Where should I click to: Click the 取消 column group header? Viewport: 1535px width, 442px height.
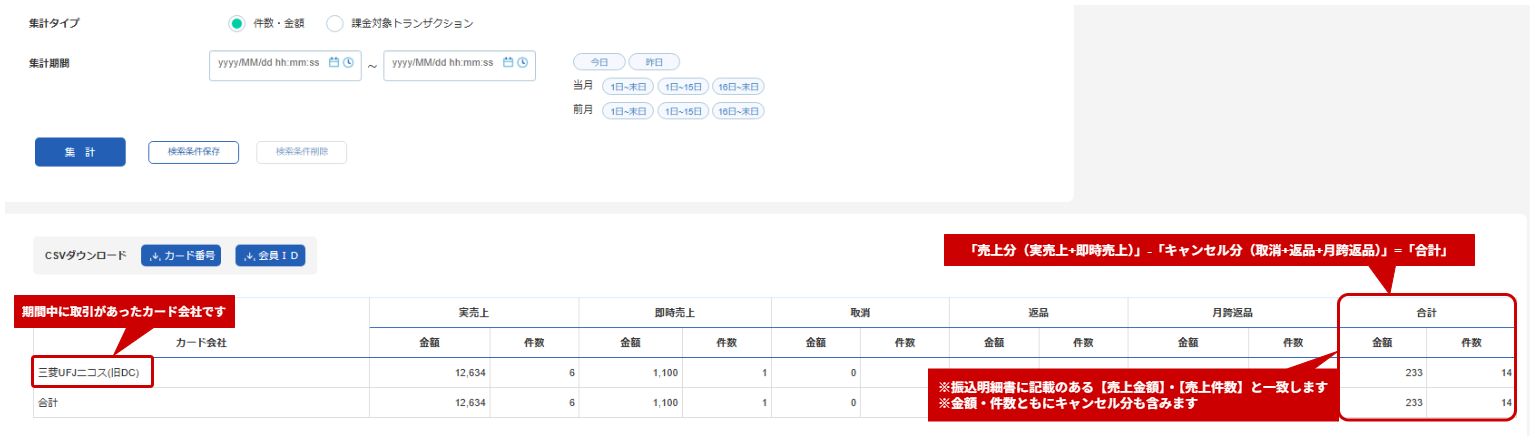click(860, 312)
